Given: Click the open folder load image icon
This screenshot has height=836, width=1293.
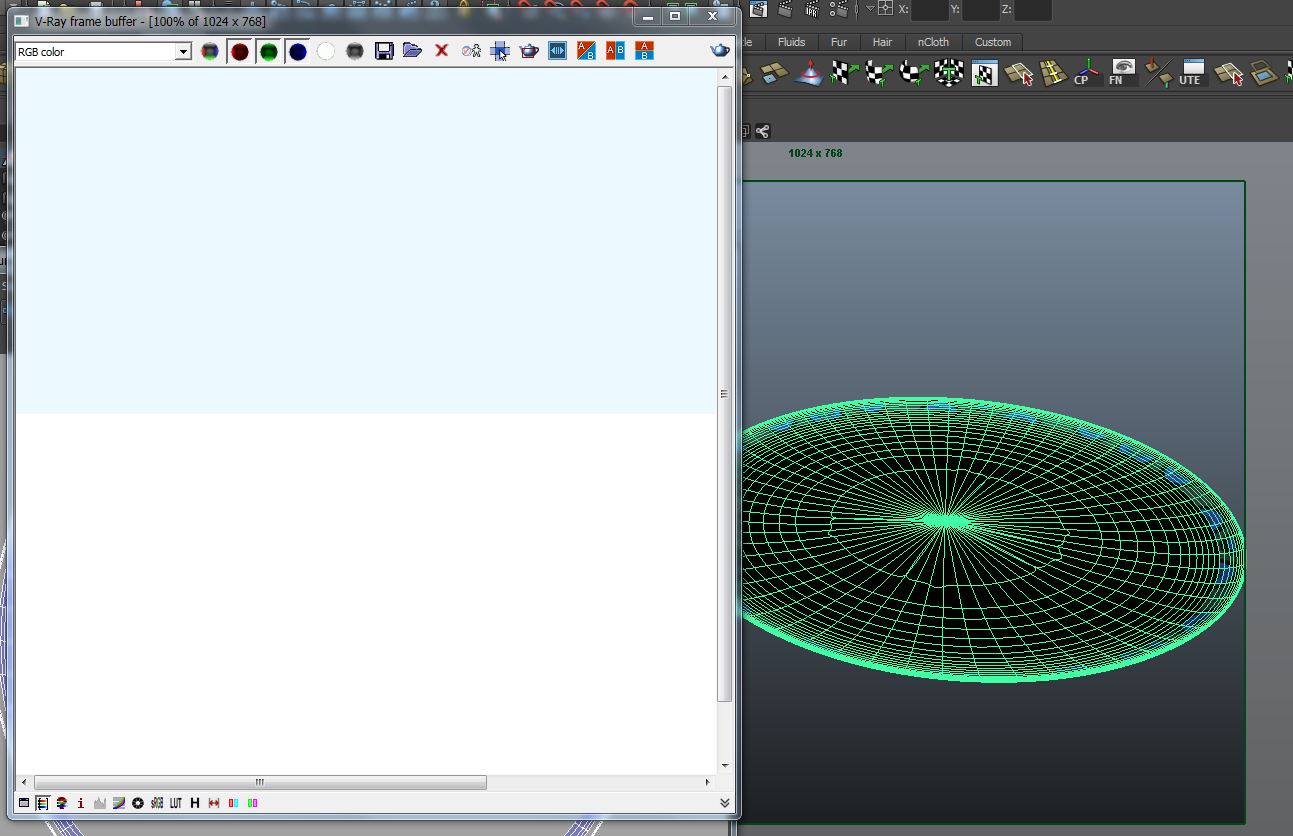Looking at the screenshot, I should click(412, 51).
